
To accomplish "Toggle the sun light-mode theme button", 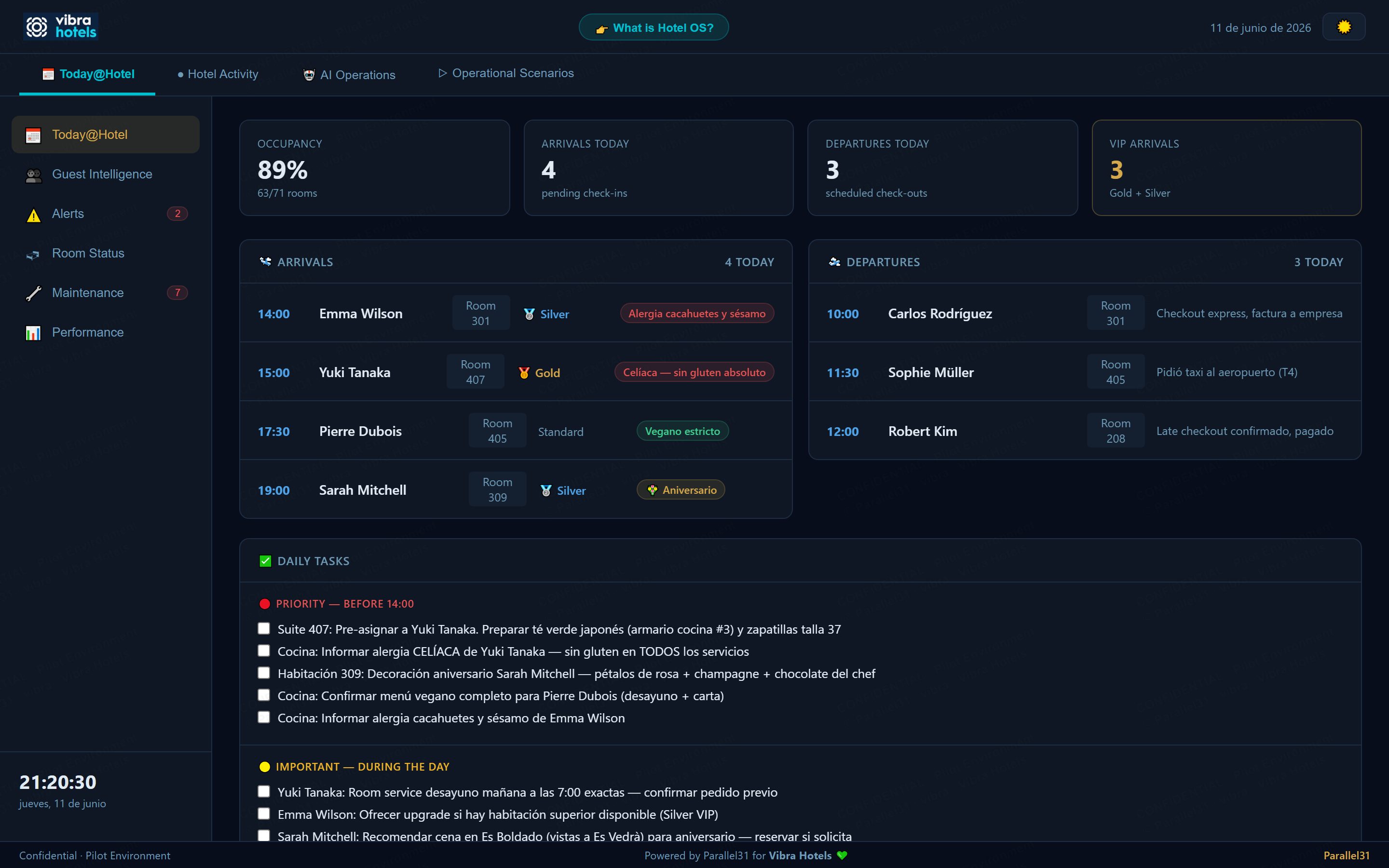I will (1344, 27).
